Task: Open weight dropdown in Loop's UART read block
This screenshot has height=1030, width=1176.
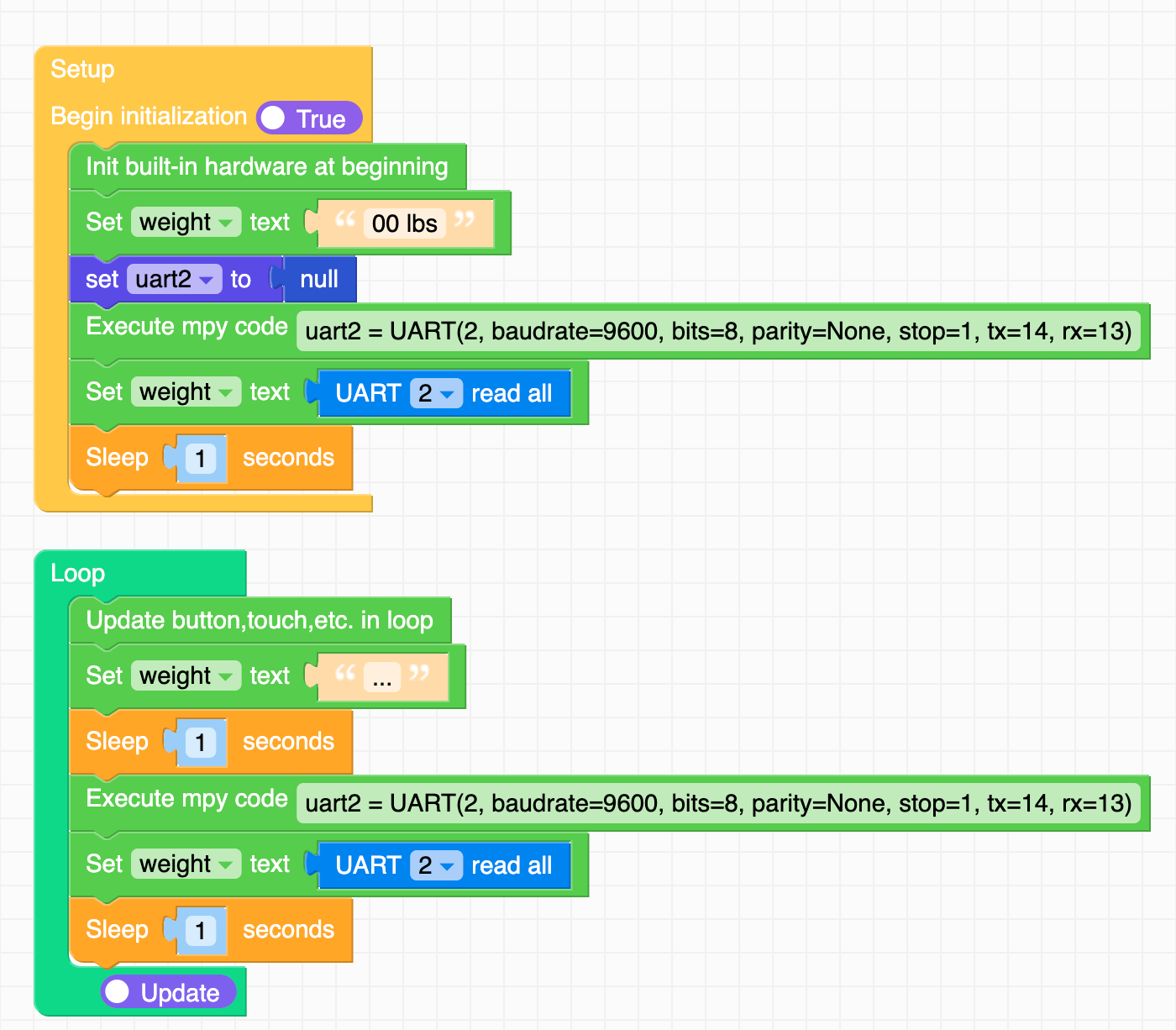Action: [186, 864]
